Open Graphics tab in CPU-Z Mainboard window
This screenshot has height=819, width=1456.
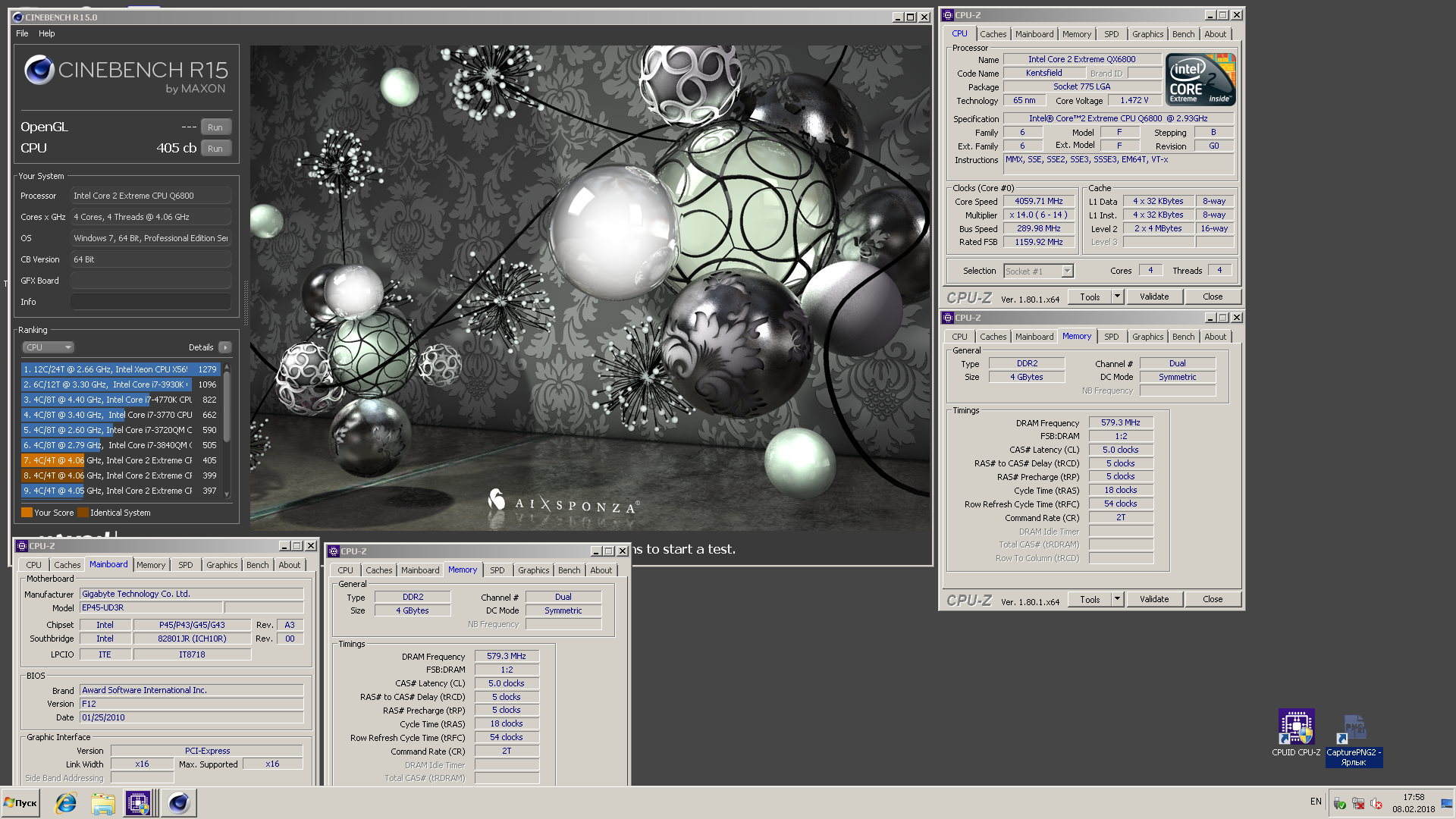221,565
